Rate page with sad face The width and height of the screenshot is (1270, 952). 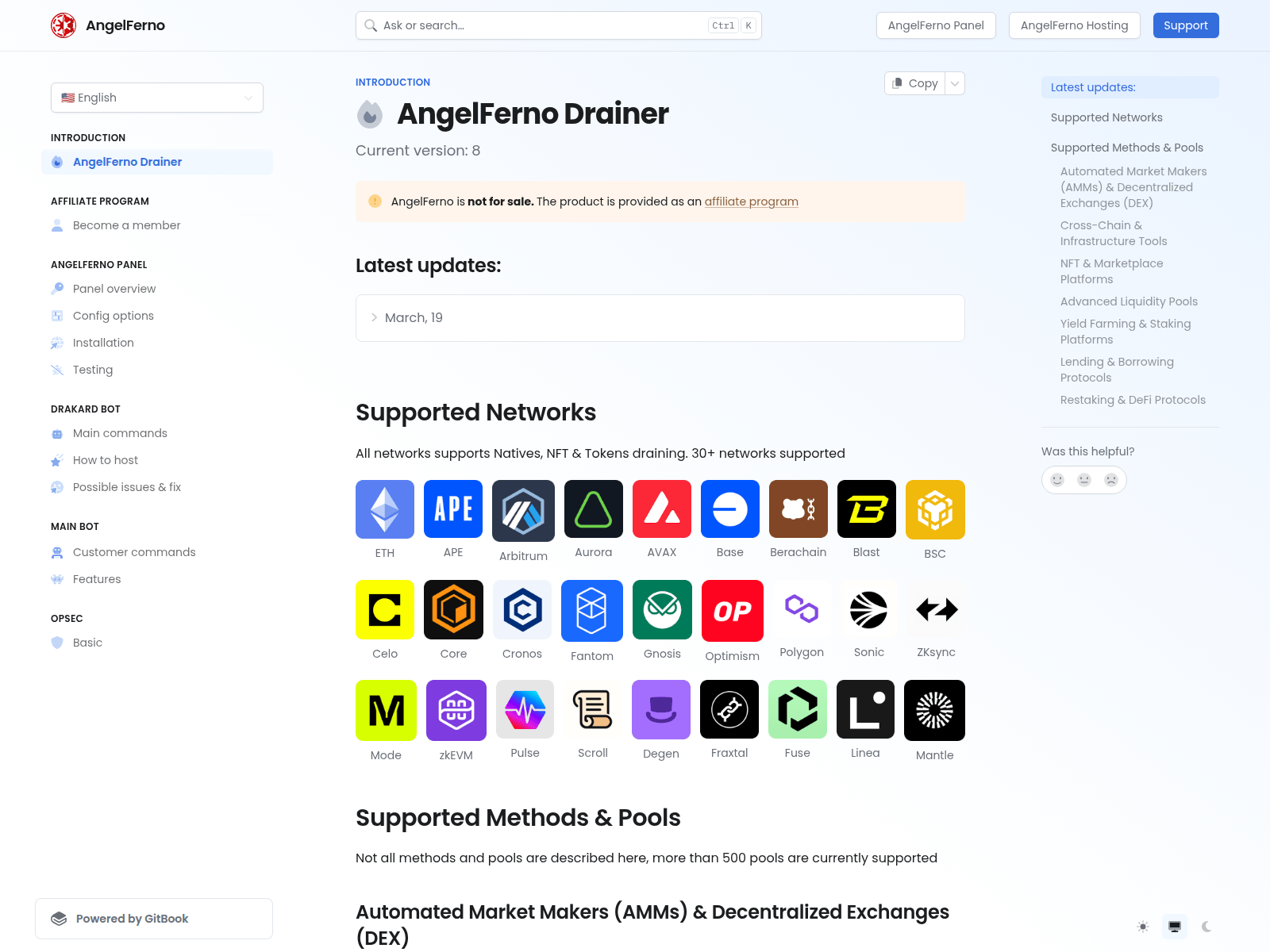point(1111,480)
